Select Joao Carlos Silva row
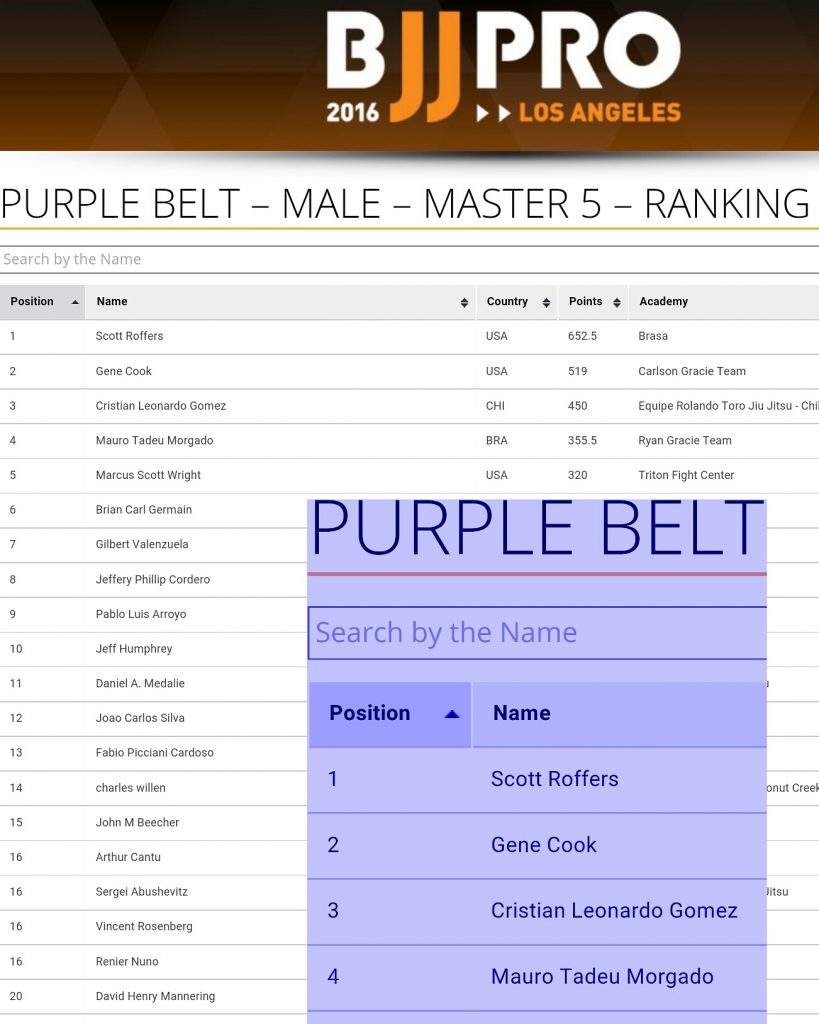This screenshot has width=819, height=1024. [153, 718]
